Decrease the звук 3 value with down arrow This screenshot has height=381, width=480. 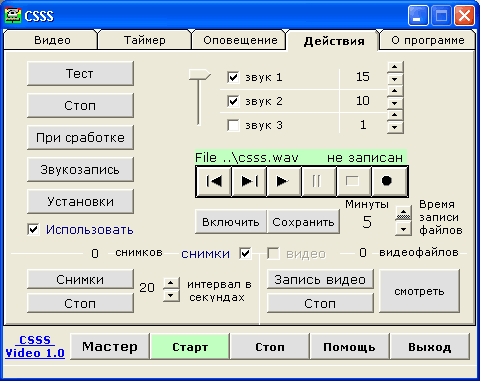click(395, 127)
